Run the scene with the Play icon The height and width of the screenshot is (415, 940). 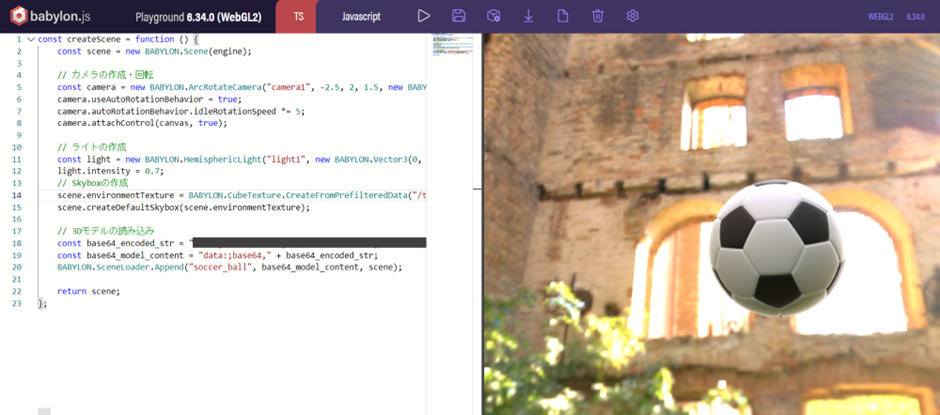click(x=424, y=16)
